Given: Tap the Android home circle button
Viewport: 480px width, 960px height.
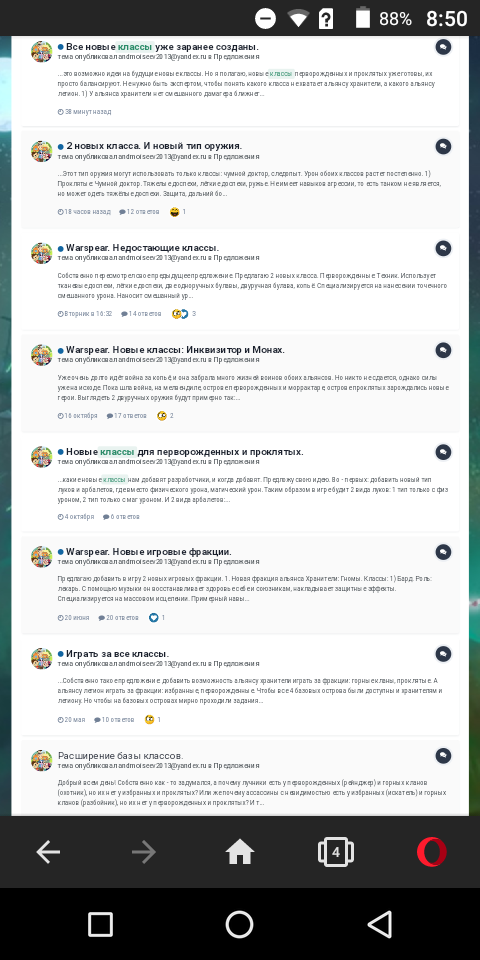Looking at the screenshot, I should [x=239, y=924].
